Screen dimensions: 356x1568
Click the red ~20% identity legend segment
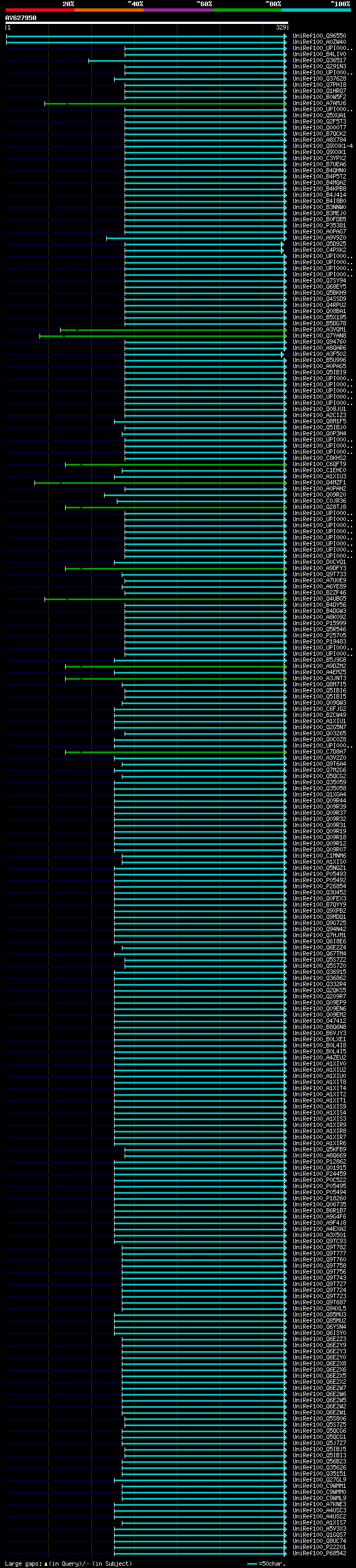coord(39,10)
